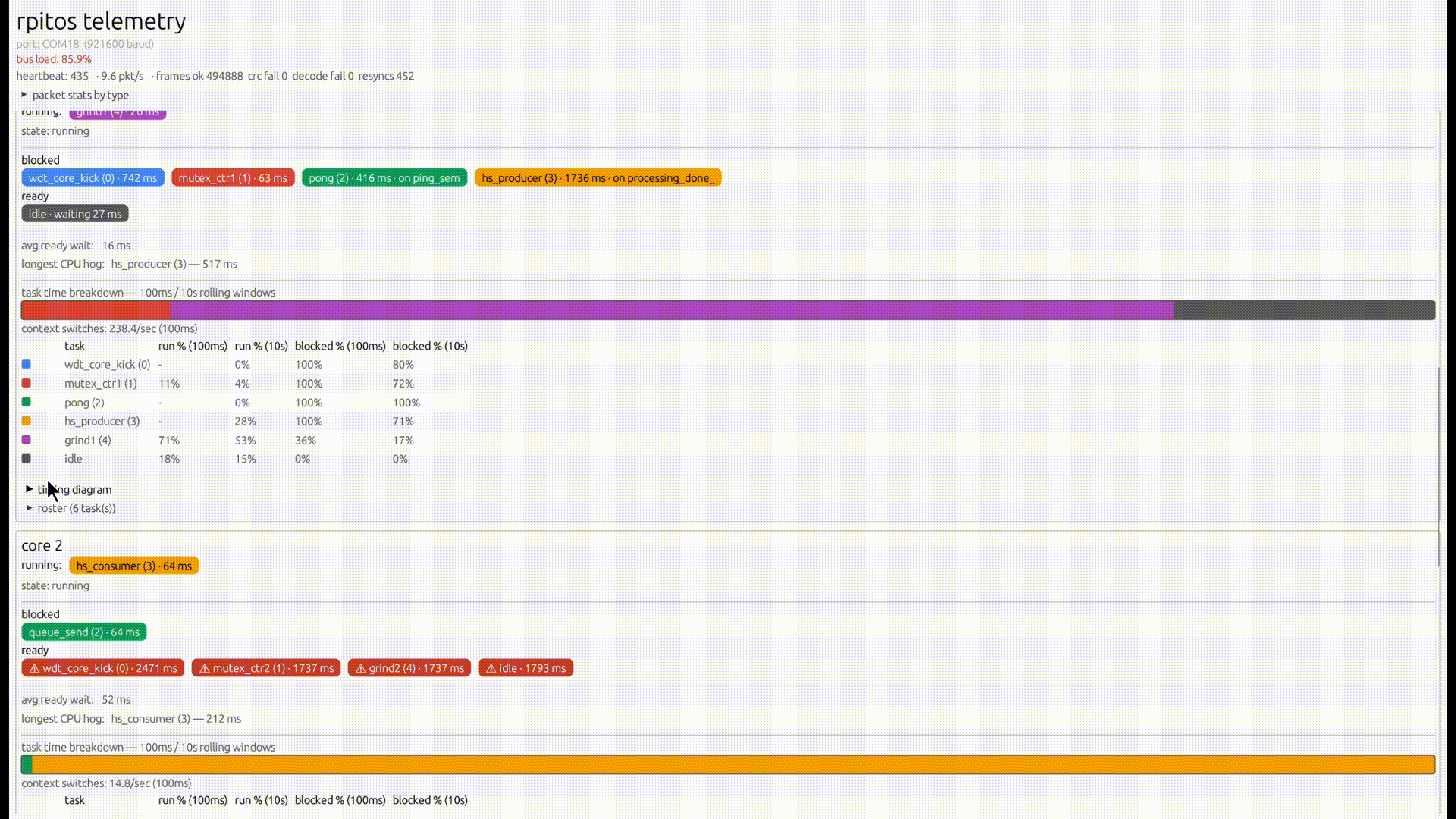Expand the roster (6 tasks) section
The height and width of the screenshot is (819, 1456).
click(x=71, y=508)
